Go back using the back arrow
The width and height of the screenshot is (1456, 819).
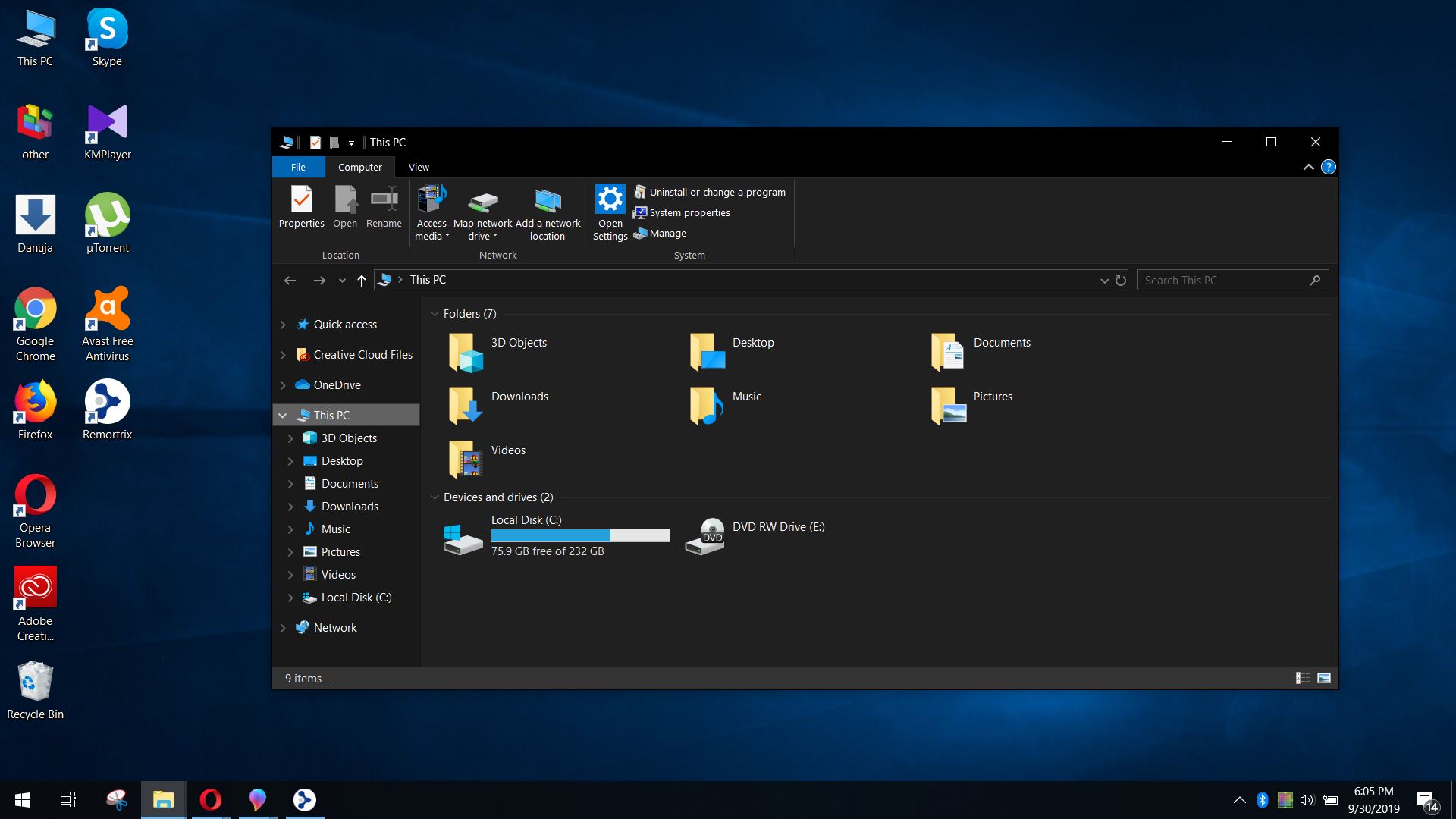click(290, 281)
